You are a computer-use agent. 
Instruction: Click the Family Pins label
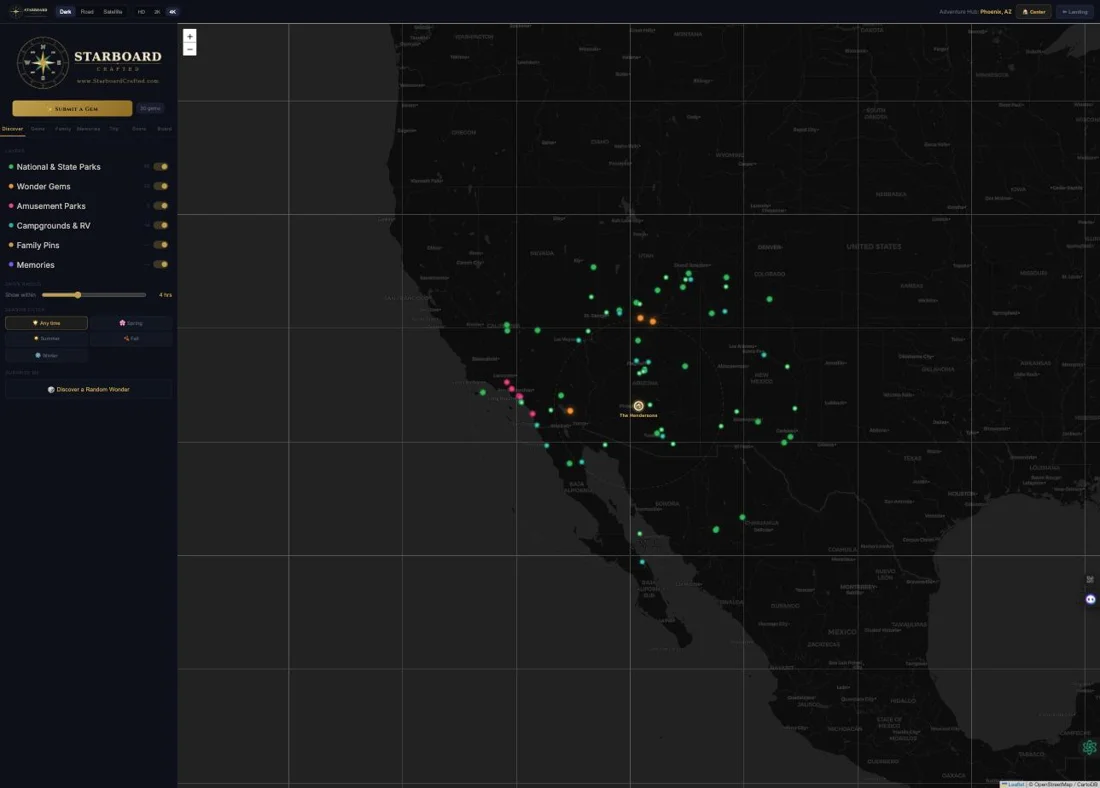[38, 246]
